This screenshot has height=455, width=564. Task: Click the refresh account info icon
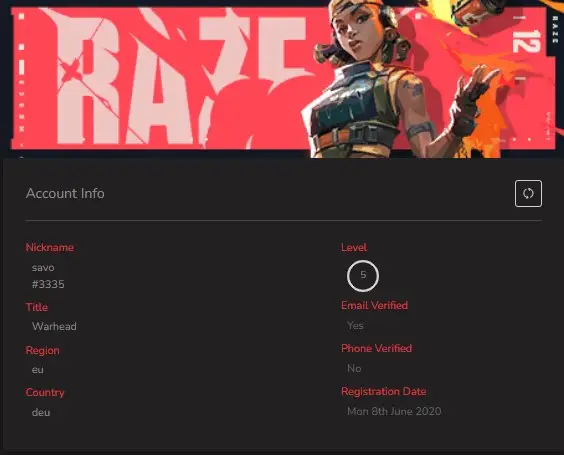coord(528,194)
